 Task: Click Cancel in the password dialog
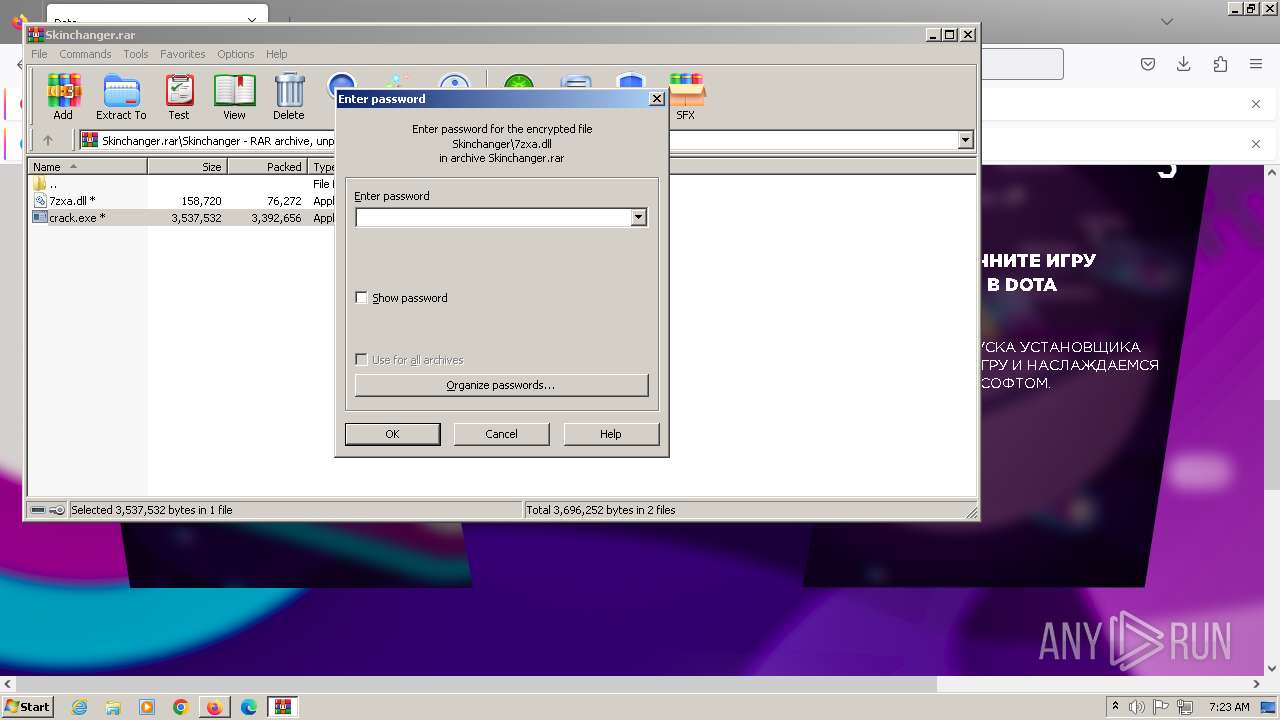(502, 434)
